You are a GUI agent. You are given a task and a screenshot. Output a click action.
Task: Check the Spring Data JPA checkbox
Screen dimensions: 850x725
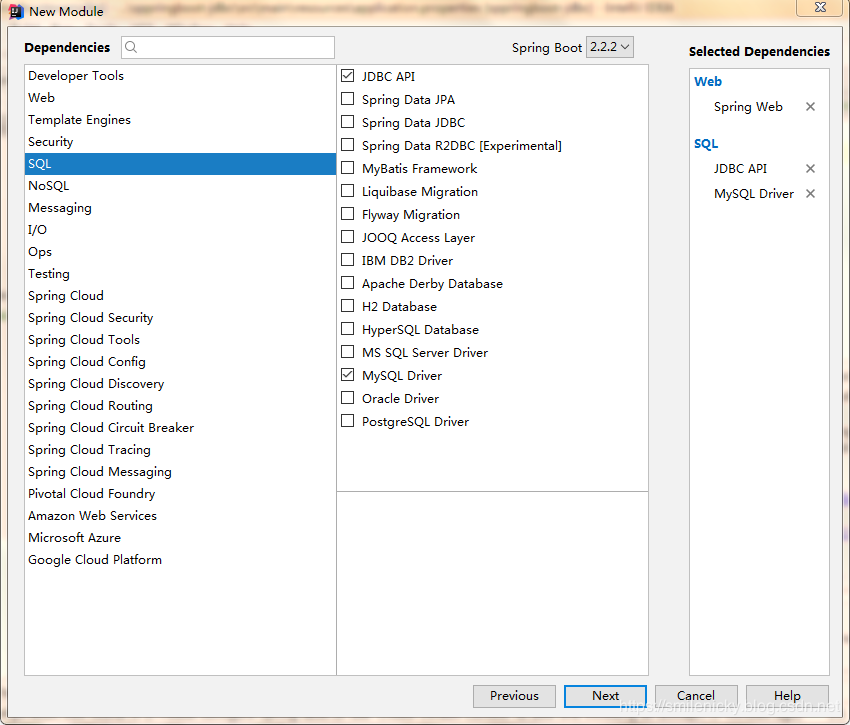point(347,99)
